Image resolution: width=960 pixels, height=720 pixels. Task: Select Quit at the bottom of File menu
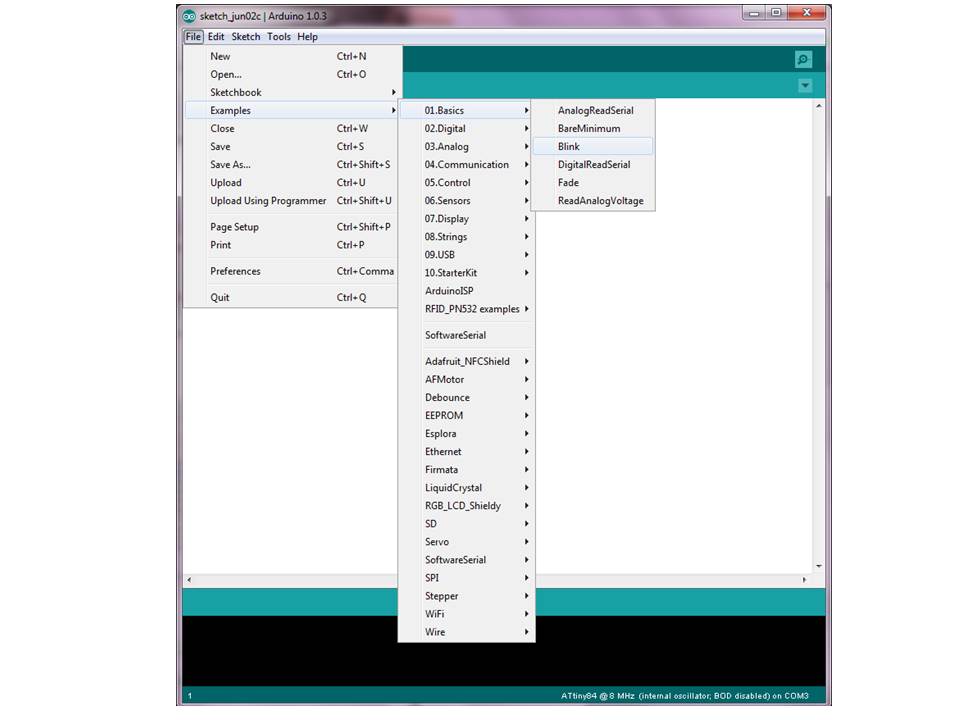click(x=219, y=297)
